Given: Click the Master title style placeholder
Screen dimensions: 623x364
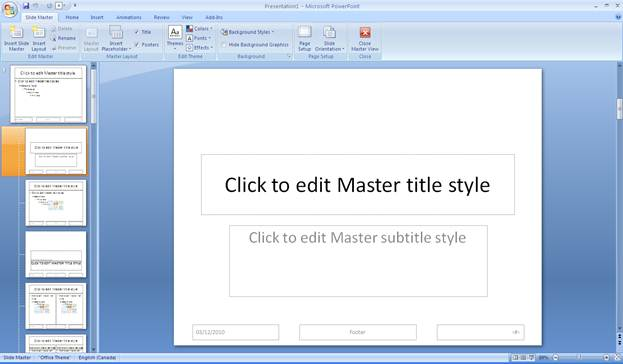Looking at the screenshot, I should point(358,185).
